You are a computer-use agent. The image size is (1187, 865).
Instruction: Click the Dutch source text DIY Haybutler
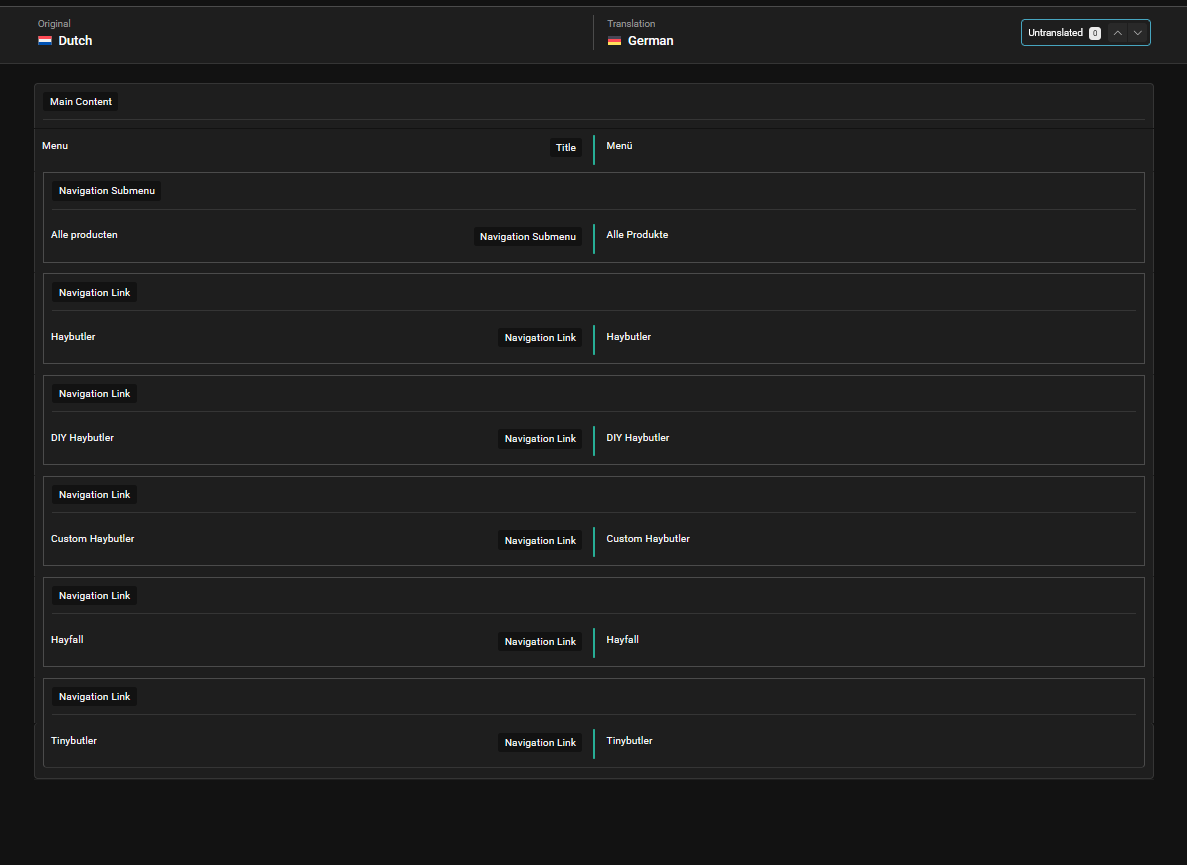82,437
